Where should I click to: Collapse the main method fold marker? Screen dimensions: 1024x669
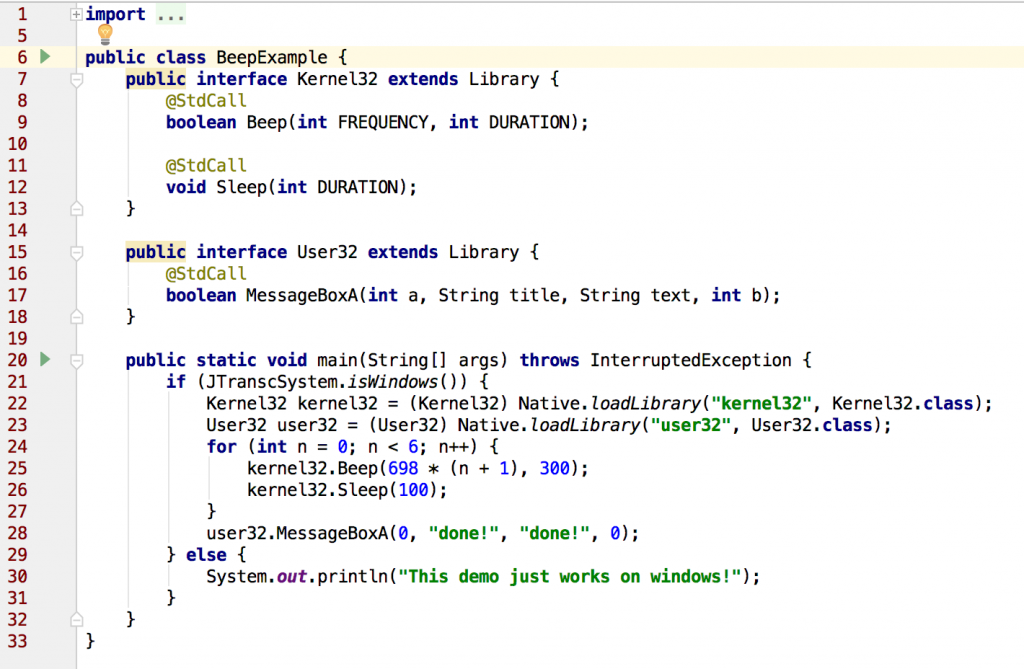(x=76, y=361)
